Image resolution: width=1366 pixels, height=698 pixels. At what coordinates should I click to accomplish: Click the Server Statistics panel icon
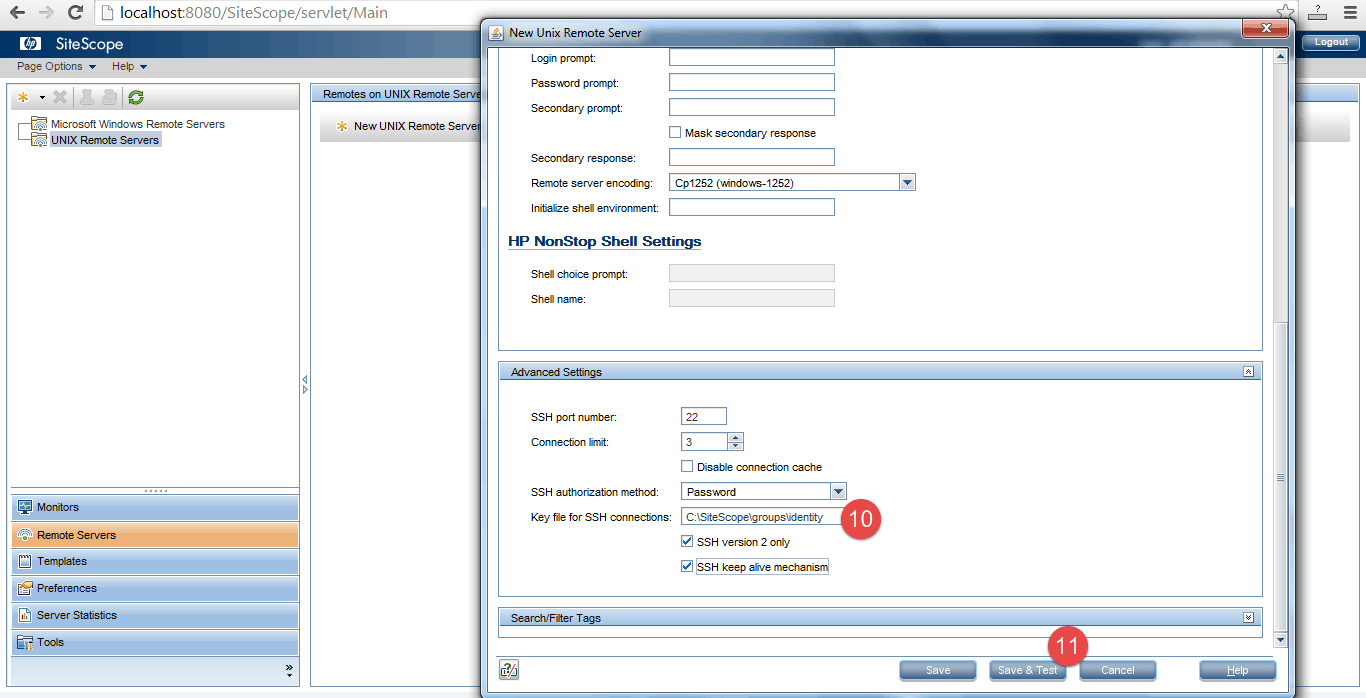25,615
